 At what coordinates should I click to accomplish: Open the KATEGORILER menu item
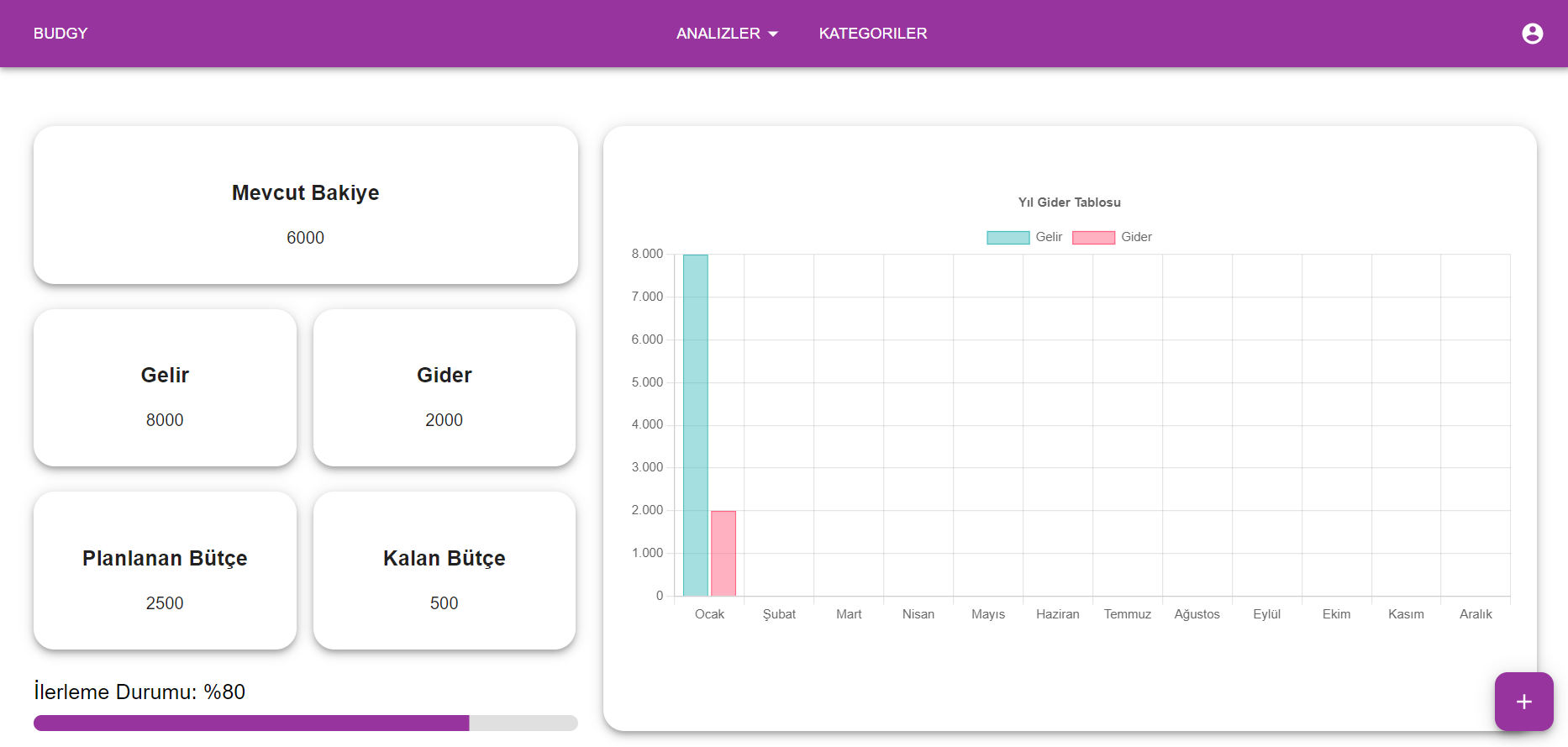873,34
